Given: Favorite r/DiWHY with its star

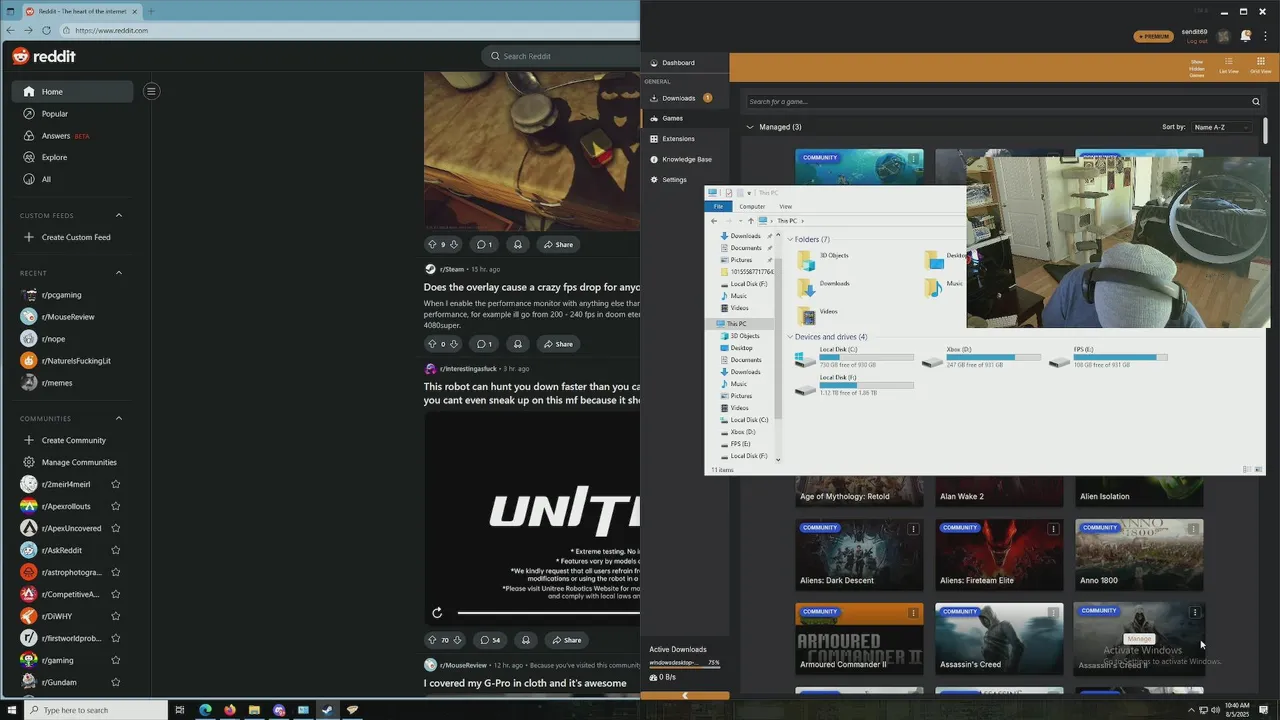Looking at the screenshot, I should [116, 616].
